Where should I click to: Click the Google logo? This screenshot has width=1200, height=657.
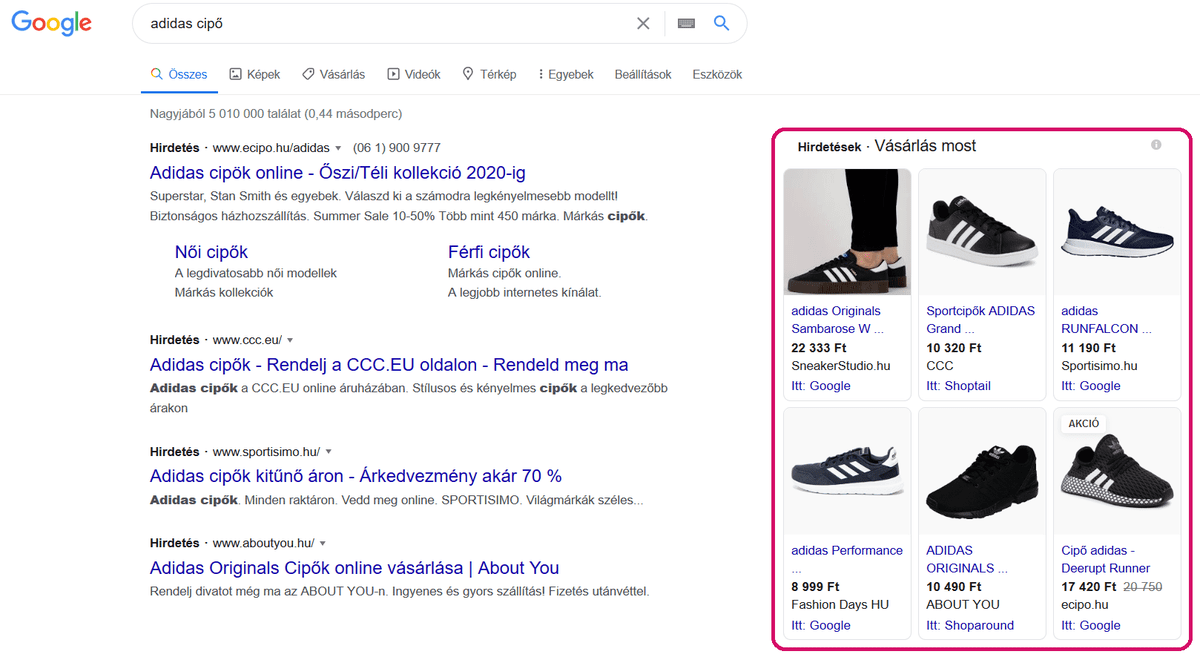click(x=52, y=24)
